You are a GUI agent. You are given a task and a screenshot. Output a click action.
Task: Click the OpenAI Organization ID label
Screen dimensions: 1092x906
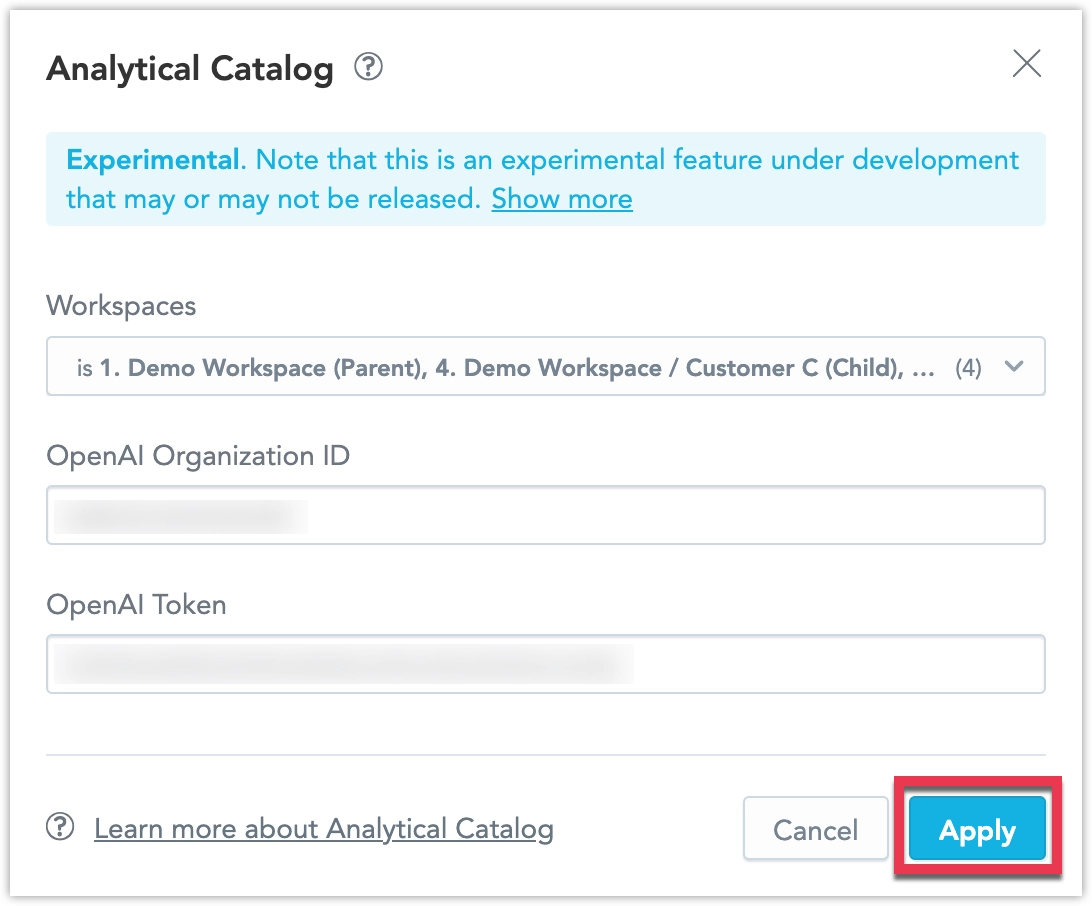click(197, 455)
